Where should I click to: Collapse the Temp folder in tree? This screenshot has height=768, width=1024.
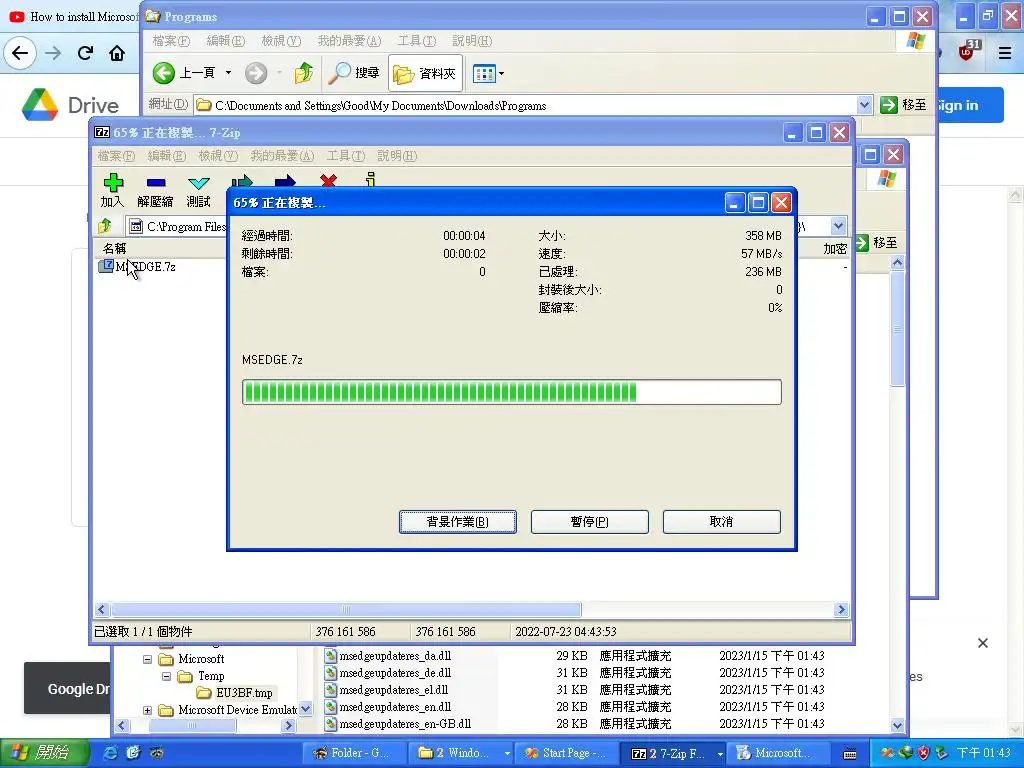click(167, 676)
